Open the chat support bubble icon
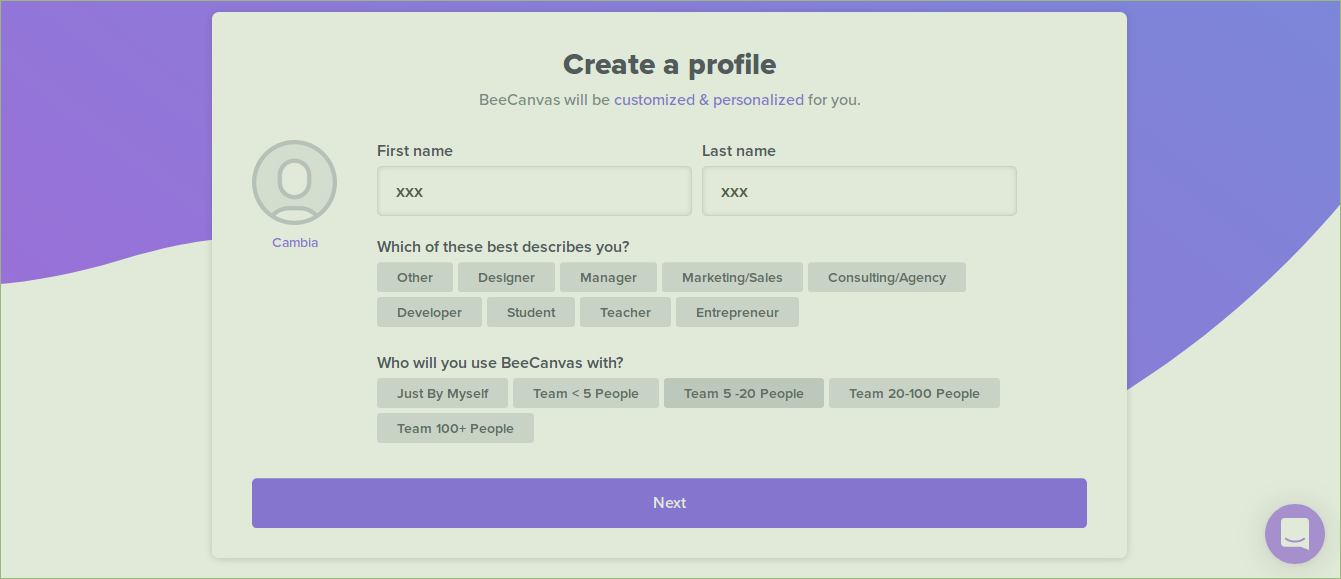This screenshot has width=1341, height=579. [1294, 534]
